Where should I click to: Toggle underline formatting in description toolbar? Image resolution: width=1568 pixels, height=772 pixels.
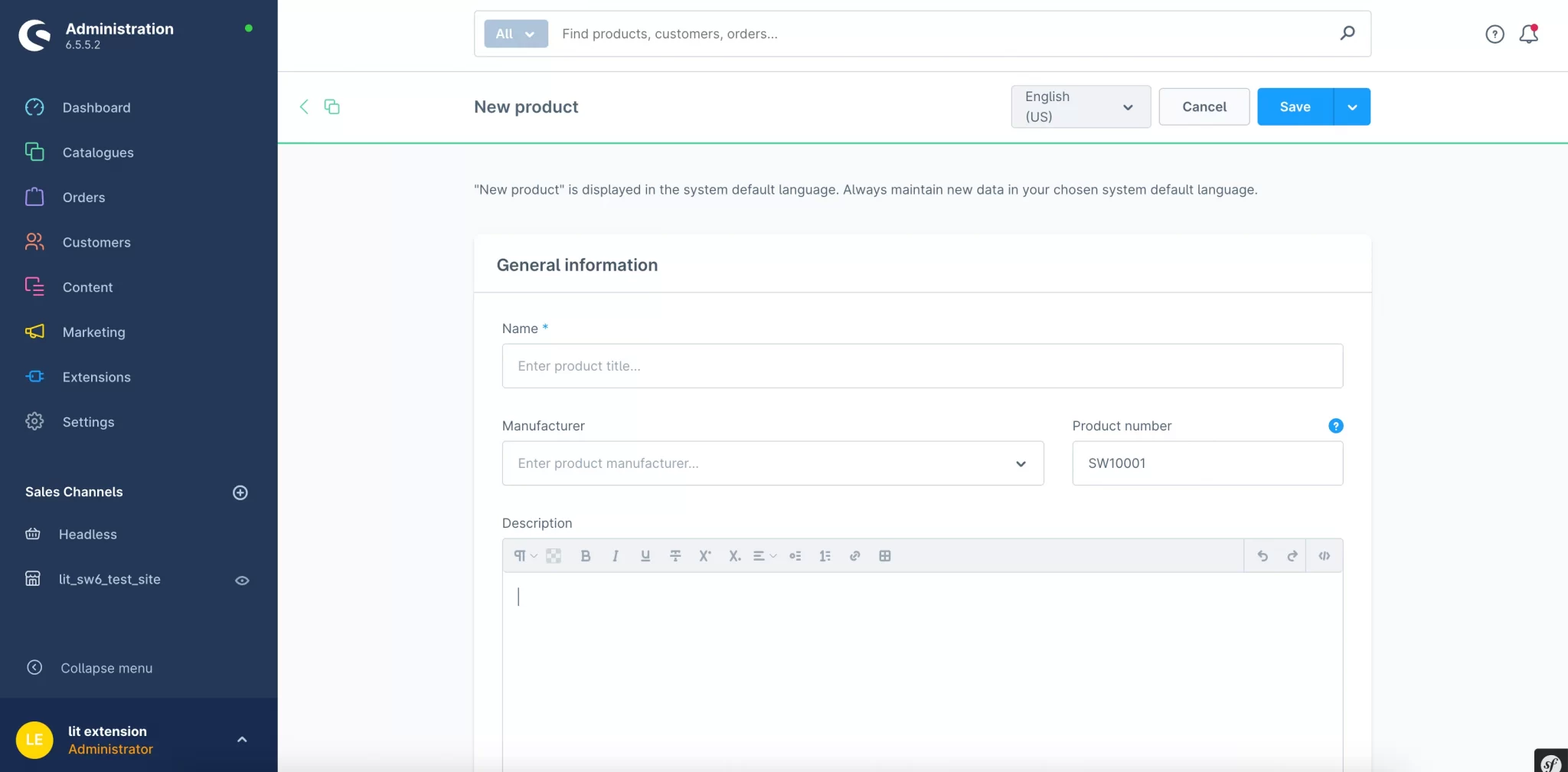pyautogui.click(x=645, y=556)
